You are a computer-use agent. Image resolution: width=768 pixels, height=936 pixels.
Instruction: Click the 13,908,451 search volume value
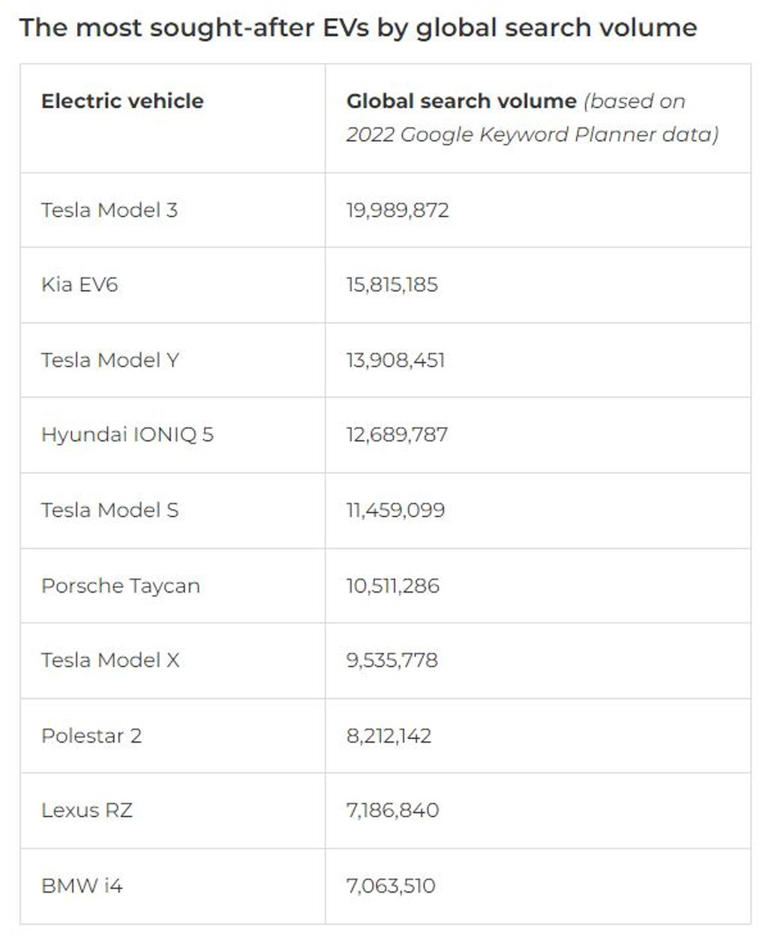coord(396,360)
